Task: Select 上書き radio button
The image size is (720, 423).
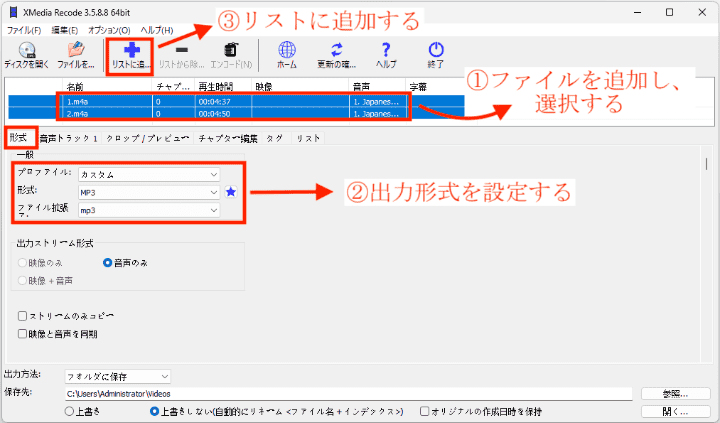Action: click(69, 411)
